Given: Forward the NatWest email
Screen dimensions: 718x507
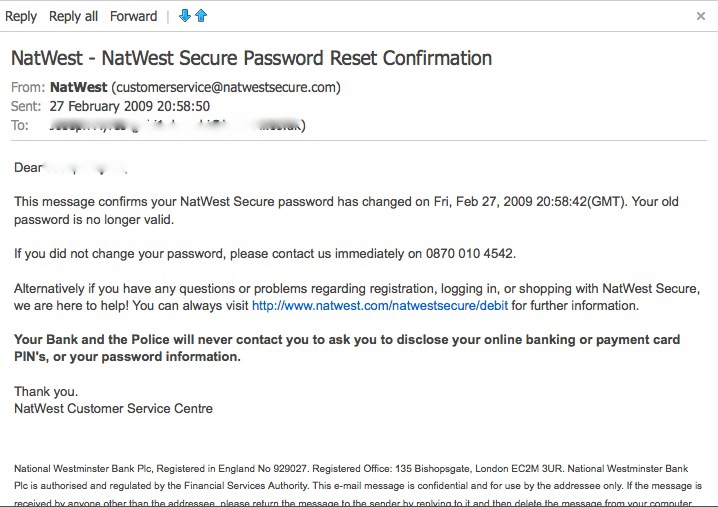Looking at the screenshot, I should pyautogui.click(x=133, y=16).
